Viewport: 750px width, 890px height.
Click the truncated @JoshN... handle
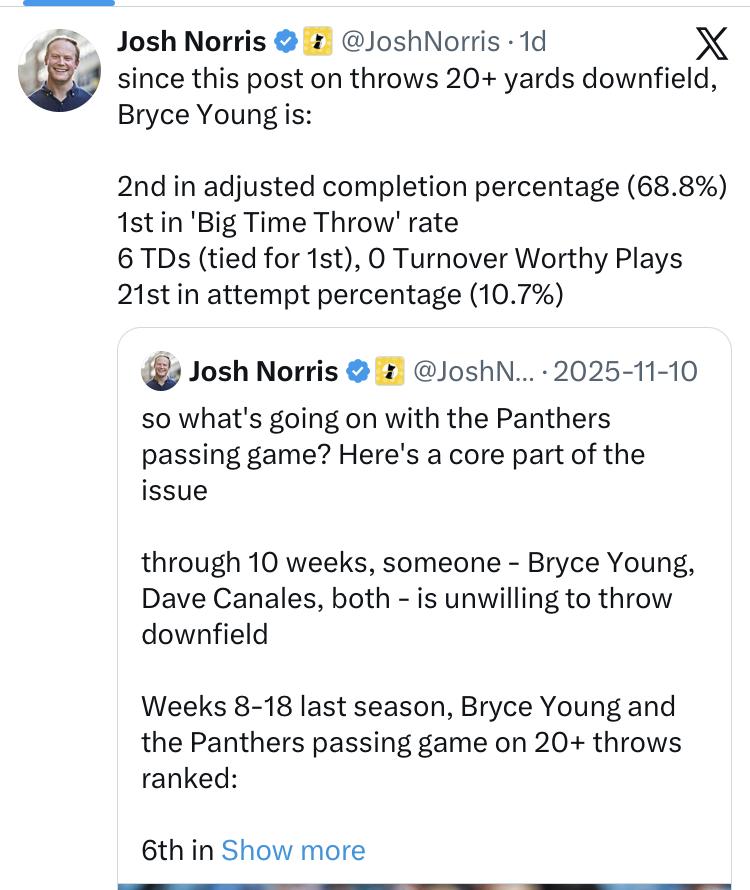tap(468, 372)
